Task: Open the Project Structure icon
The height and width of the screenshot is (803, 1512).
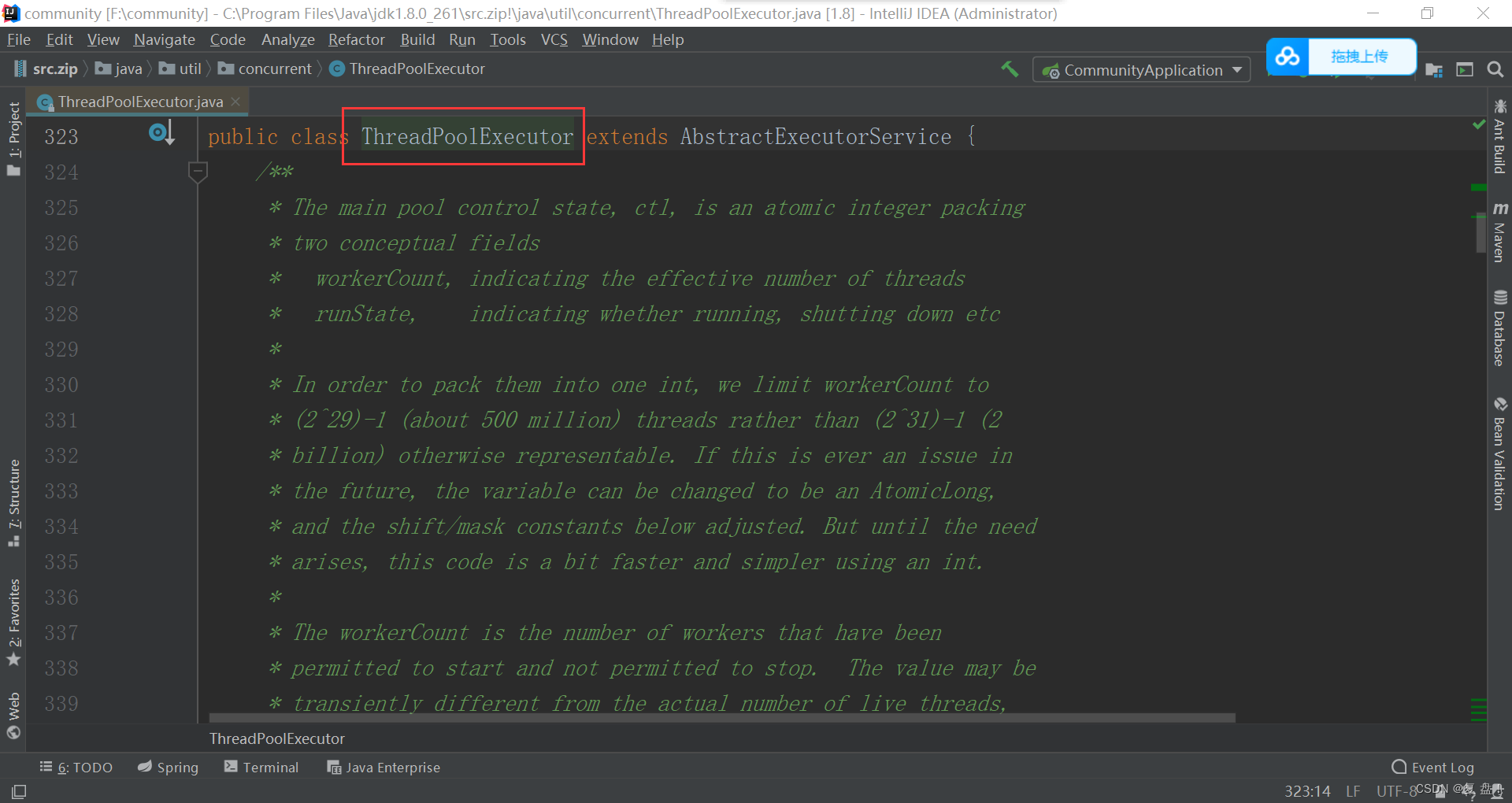Action: (1434, 70)
